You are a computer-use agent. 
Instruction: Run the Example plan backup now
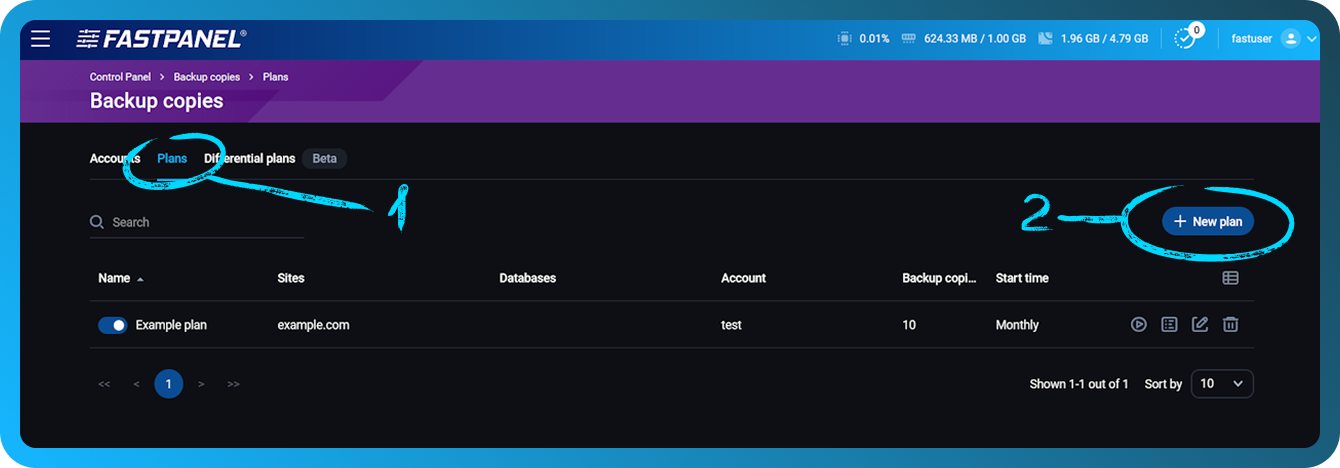[x=1138, y=325]
